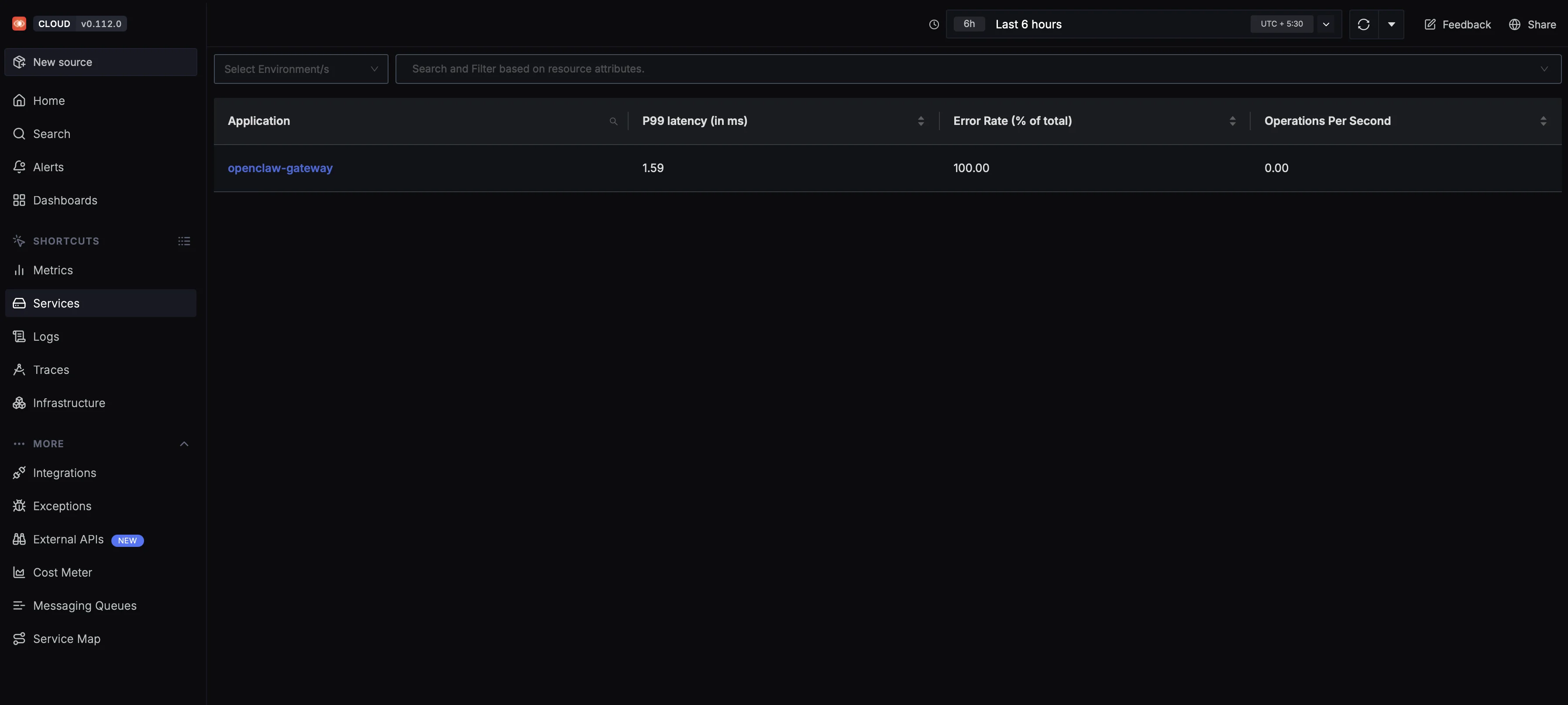Toggle sorting on Error Rate column
This screenshot has height=705, width=1568.
[1232, 121]
